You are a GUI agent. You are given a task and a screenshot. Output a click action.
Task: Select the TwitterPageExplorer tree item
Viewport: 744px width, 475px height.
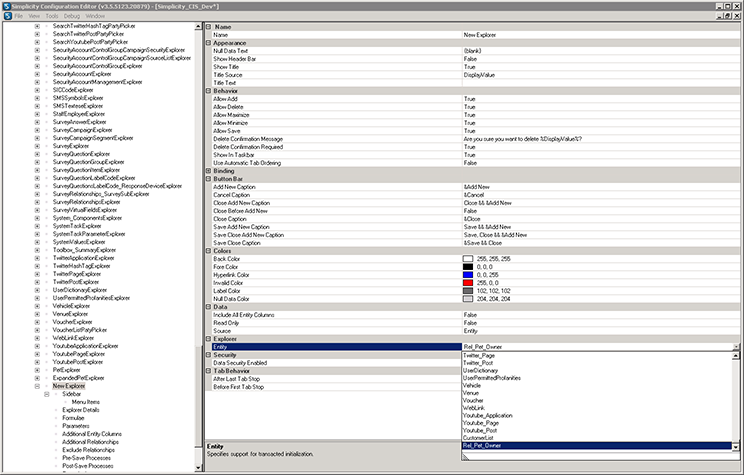[77, 274]
